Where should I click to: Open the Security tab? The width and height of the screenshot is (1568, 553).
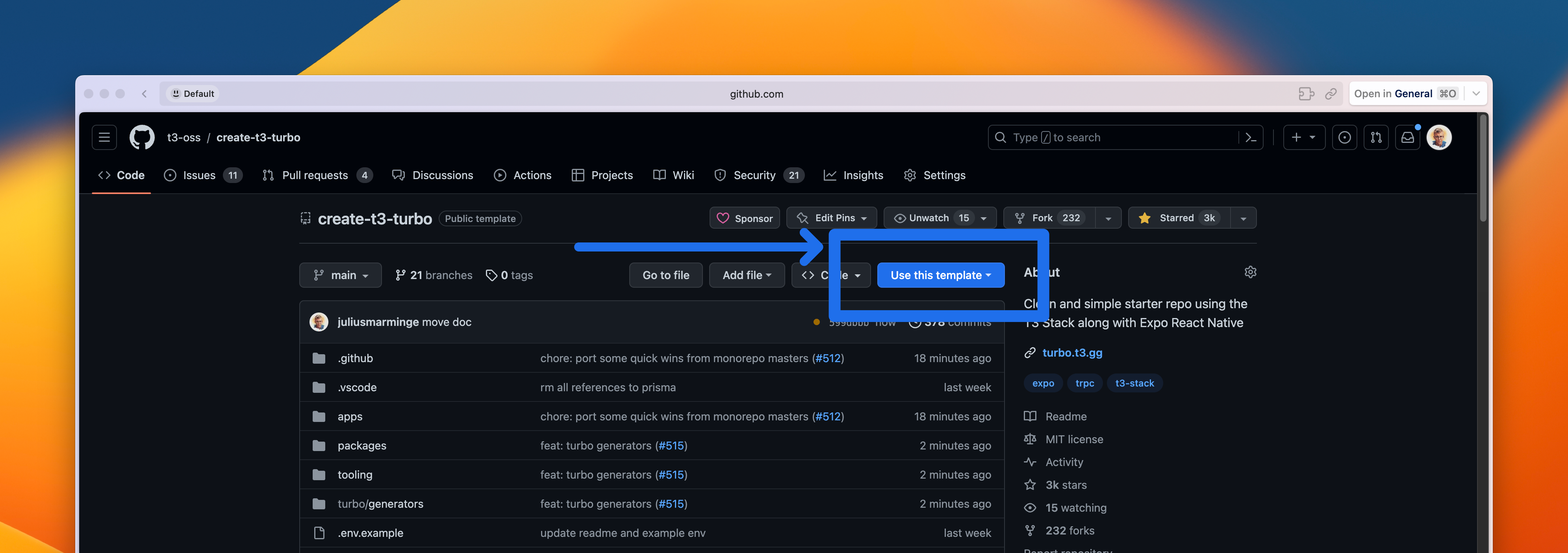(759, 175)
